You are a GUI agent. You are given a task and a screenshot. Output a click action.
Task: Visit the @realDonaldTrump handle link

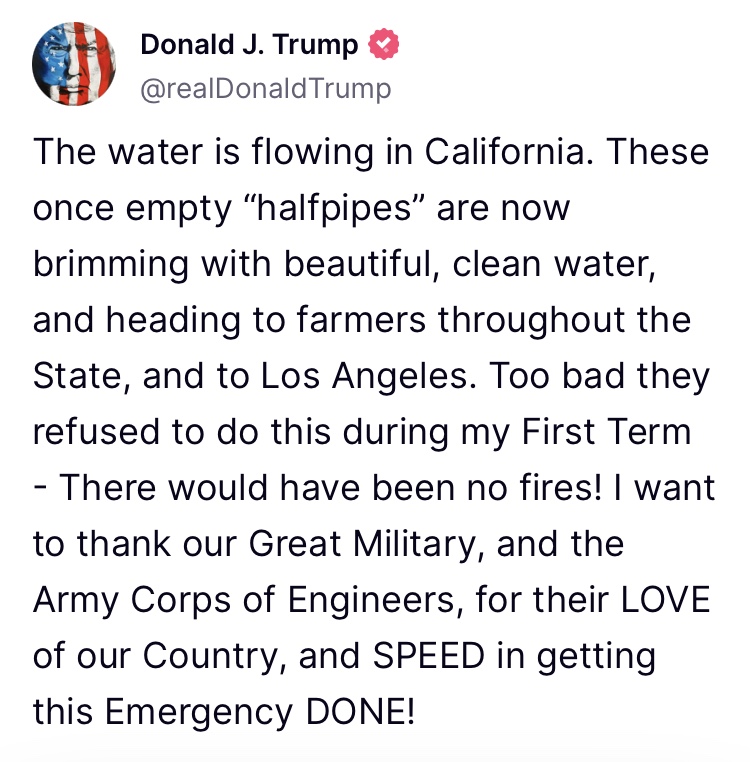(x=266, y=89)
